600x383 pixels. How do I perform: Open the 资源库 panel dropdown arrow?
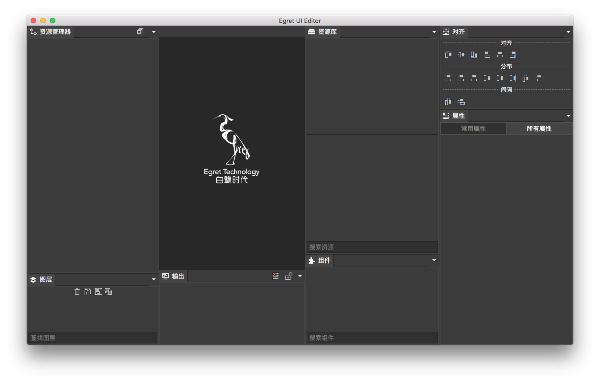coord(434,32)
